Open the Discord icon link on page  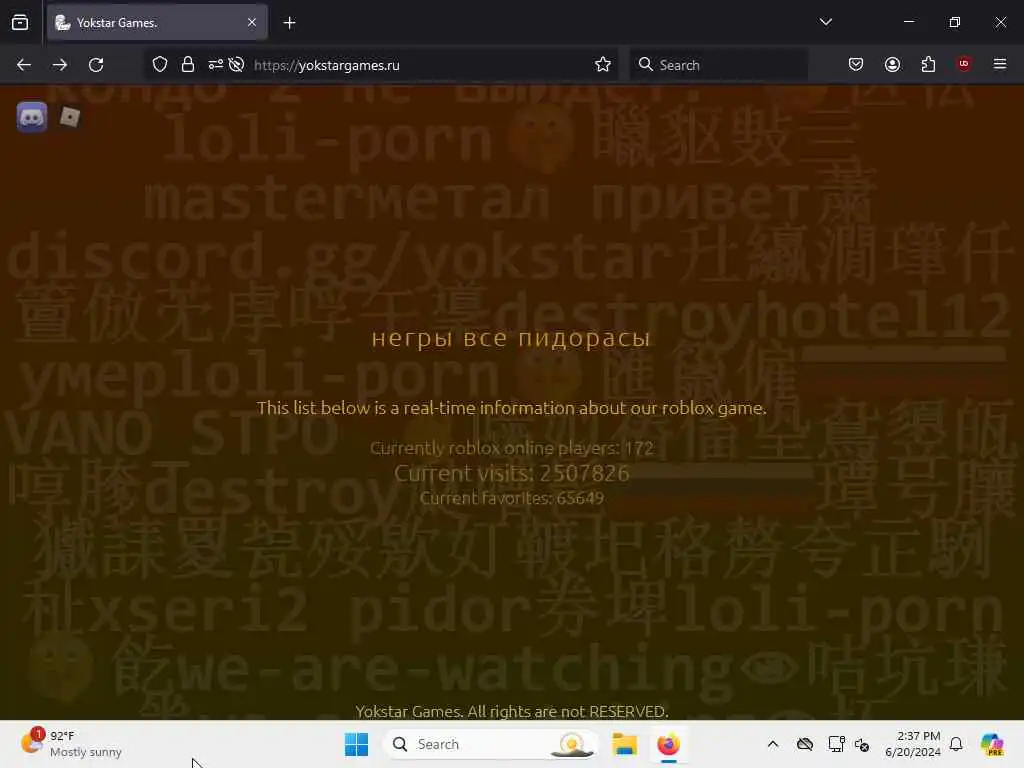[x=32, y=118]
